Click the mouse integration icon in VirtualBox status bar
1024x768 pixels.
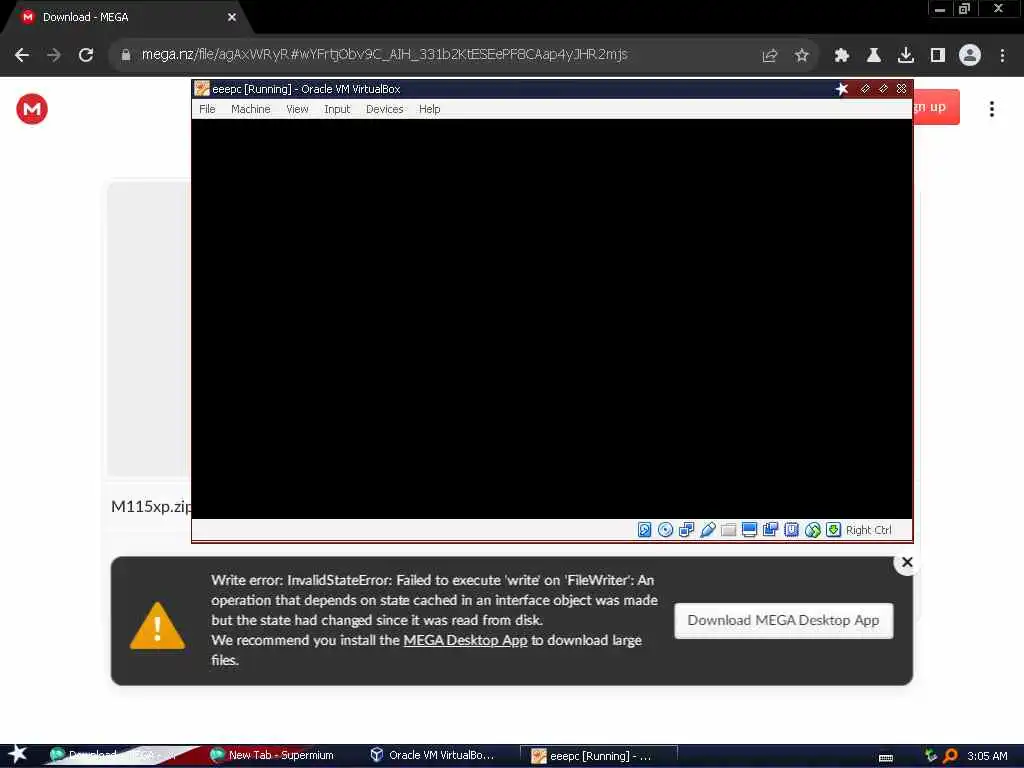pyautogui.click(x=812, y=530)
